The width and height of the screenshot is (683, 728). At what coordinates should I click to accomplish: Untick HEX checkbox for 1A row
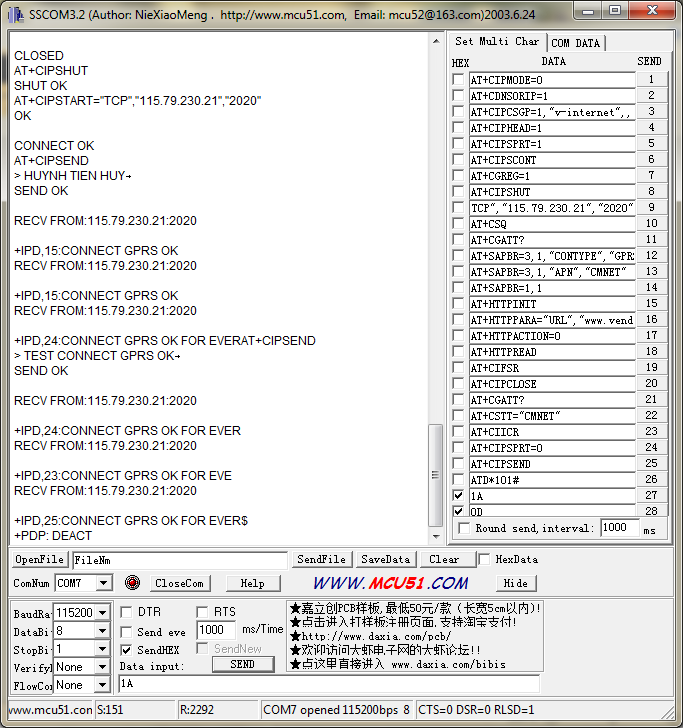point(458,495)
